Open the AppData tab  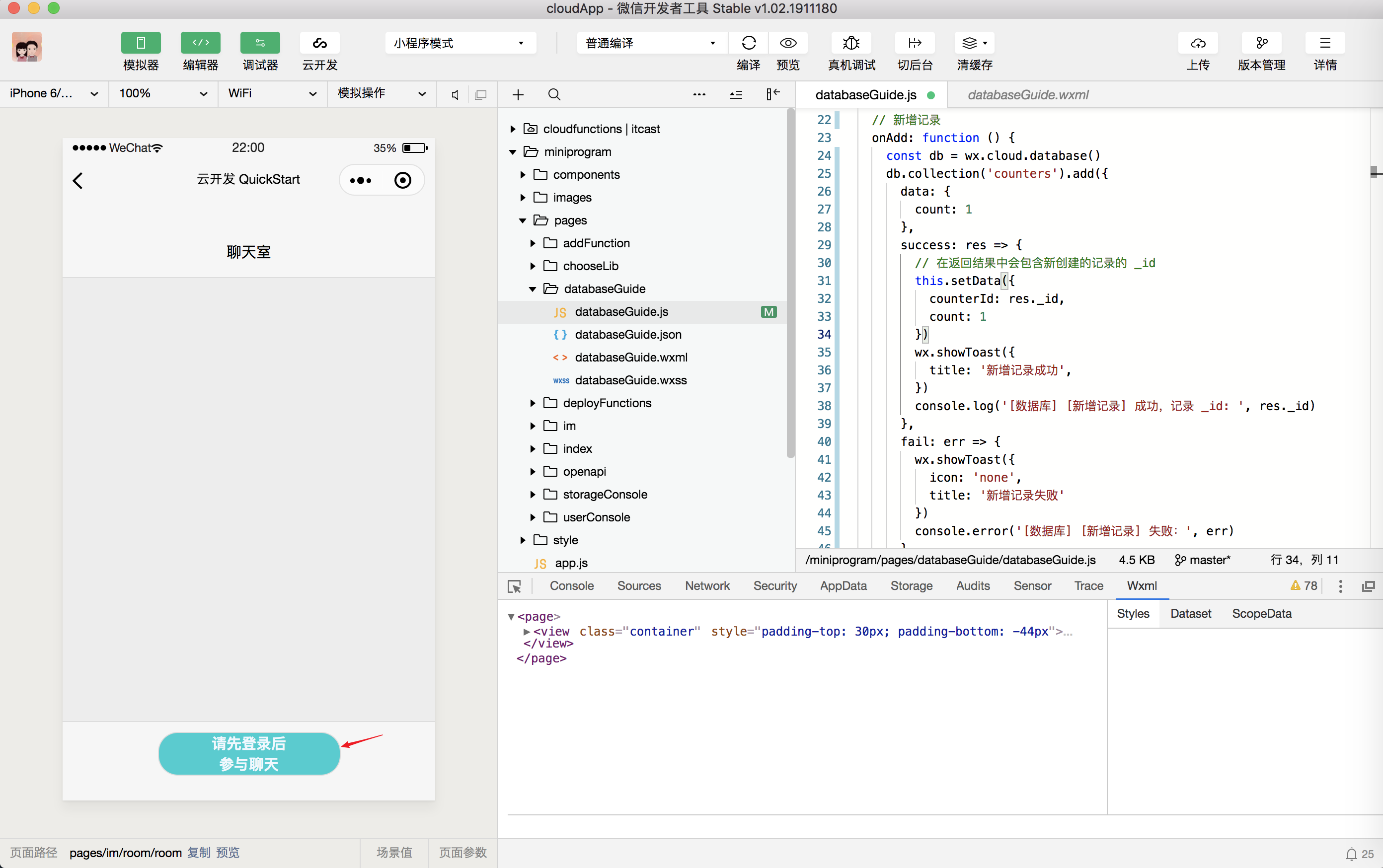(x=843, y=585)
